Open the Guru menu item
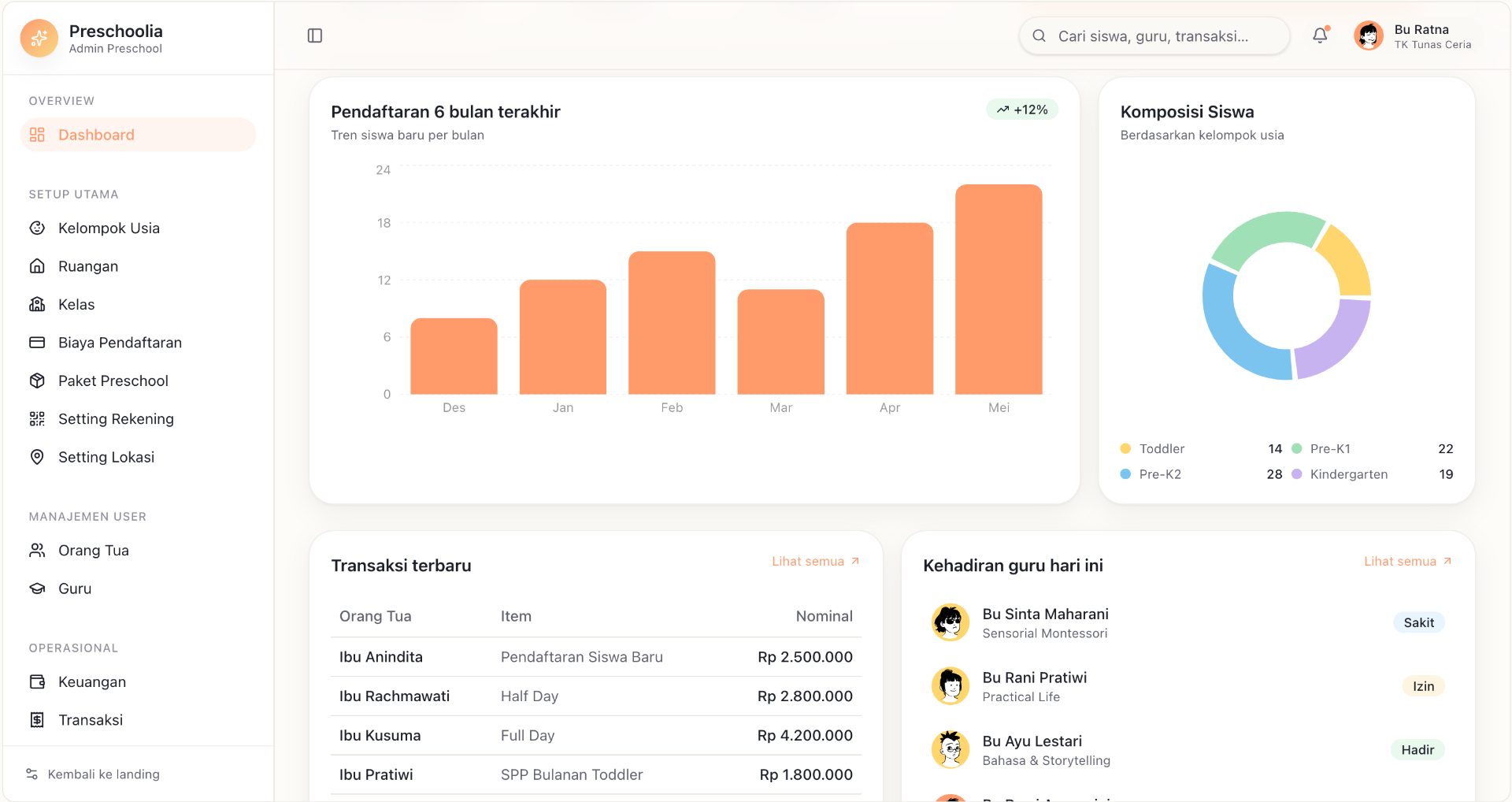1512x802 pixels. (138, 589)
